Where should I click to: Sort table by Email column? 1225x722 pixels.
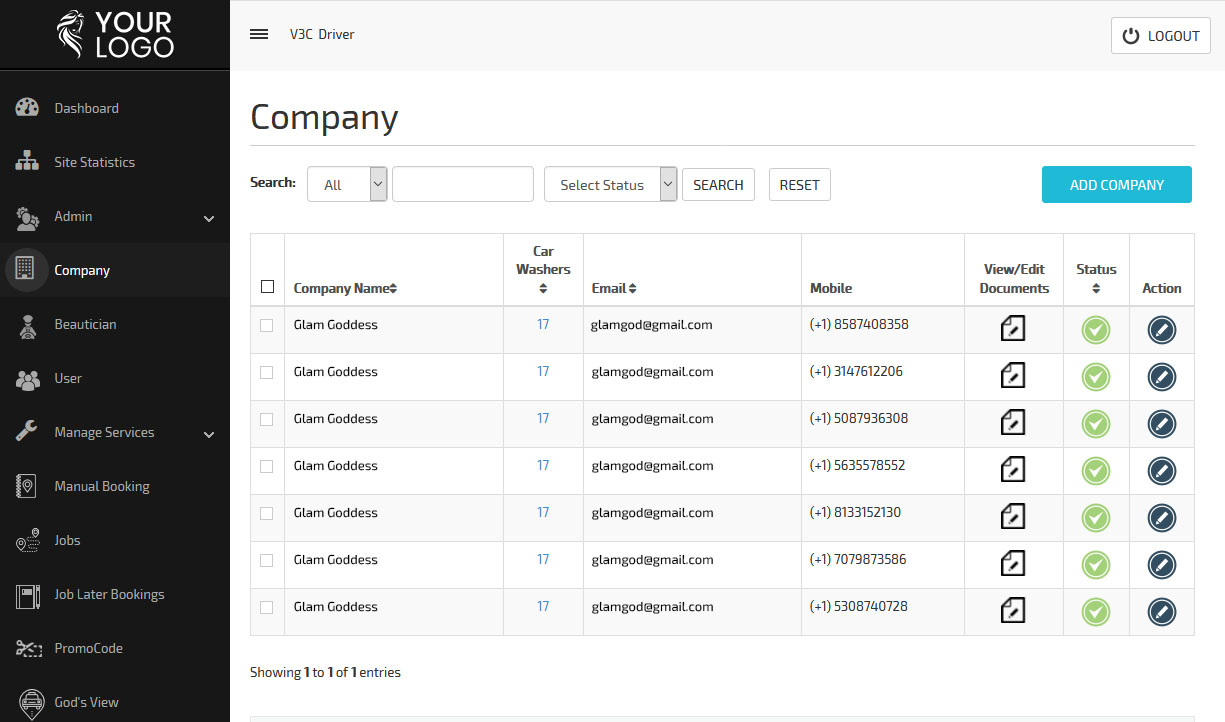click(x=614, y=288)
